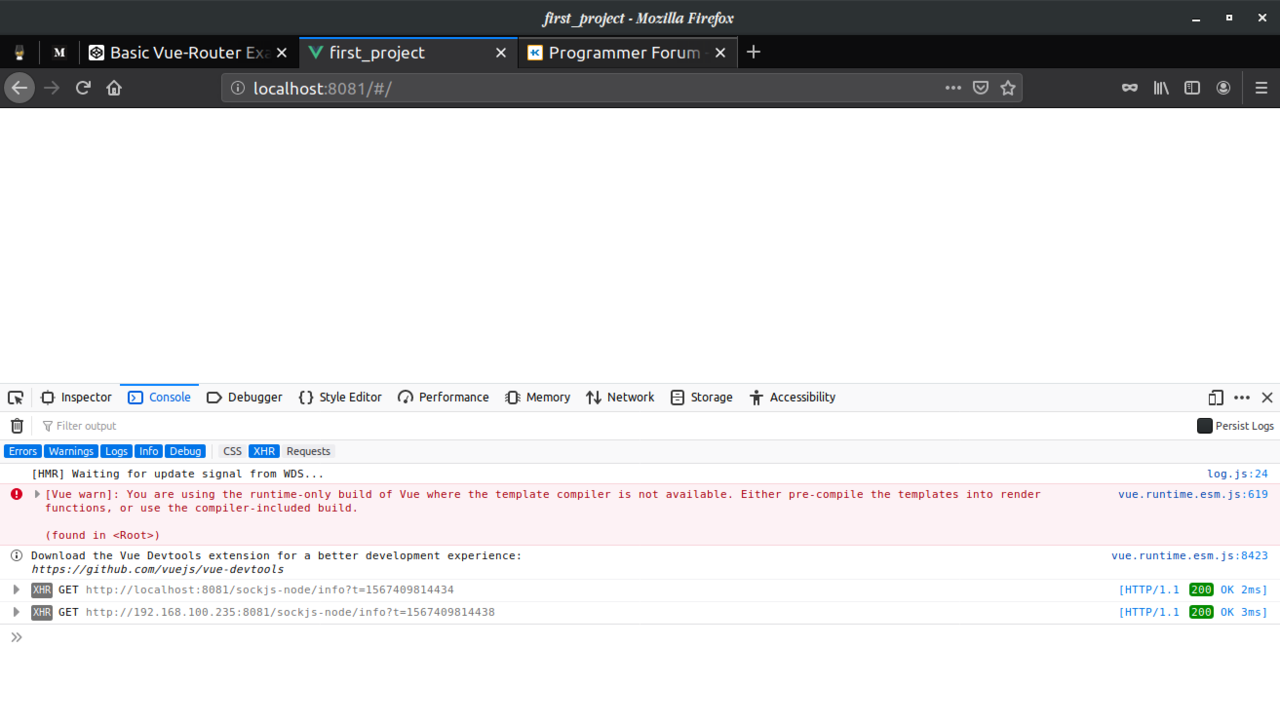
Task: Enable the Requests filter
Action: pyautogui.click(x=308, y=451)
